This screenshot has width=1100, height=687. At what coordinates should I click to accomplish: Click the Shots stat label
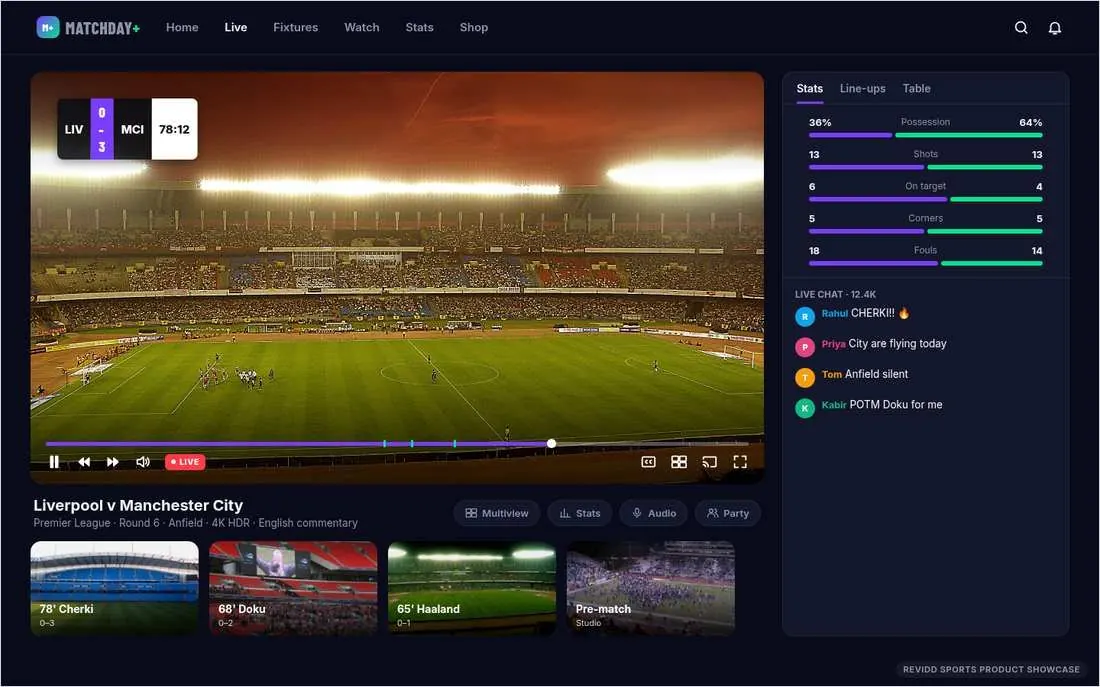925,154
